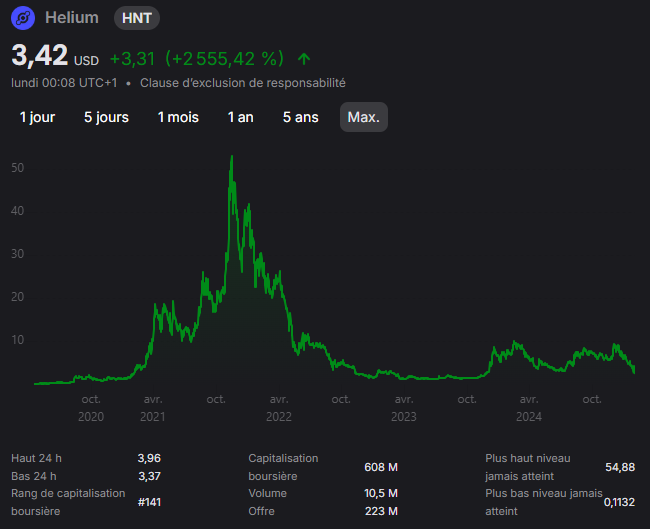650x529 pixels.
Task: Click the Volume value 10,5 M
Action: [381, 493]
